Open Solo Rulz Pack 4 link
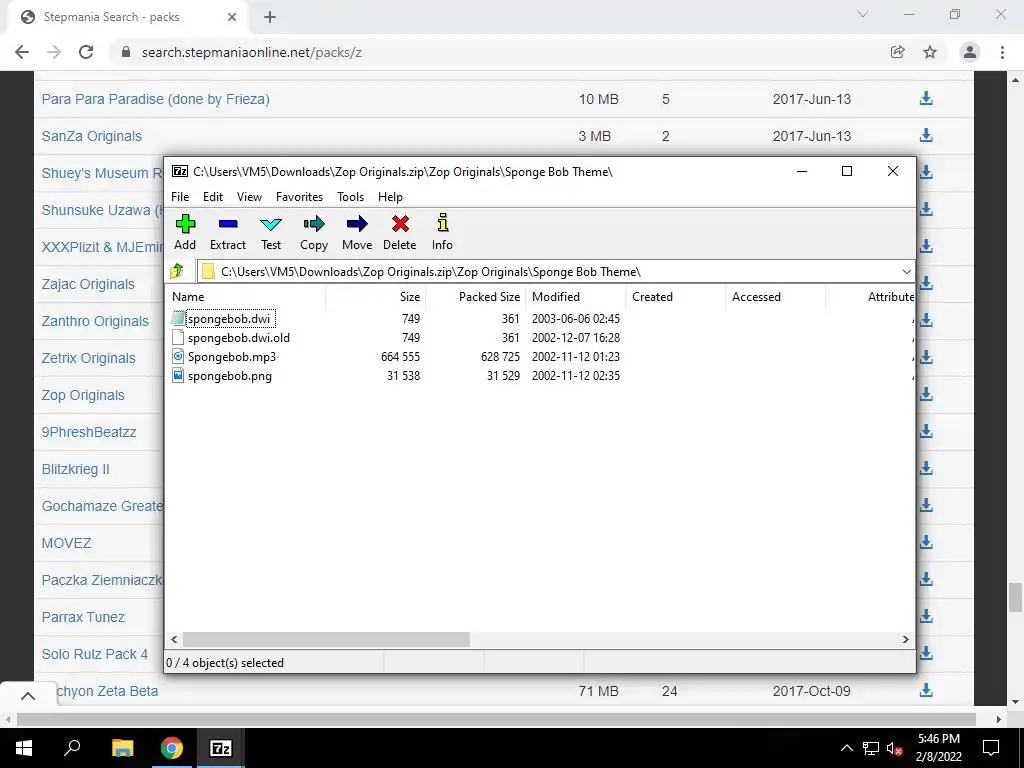The image size is (1024, 768). 95,654
